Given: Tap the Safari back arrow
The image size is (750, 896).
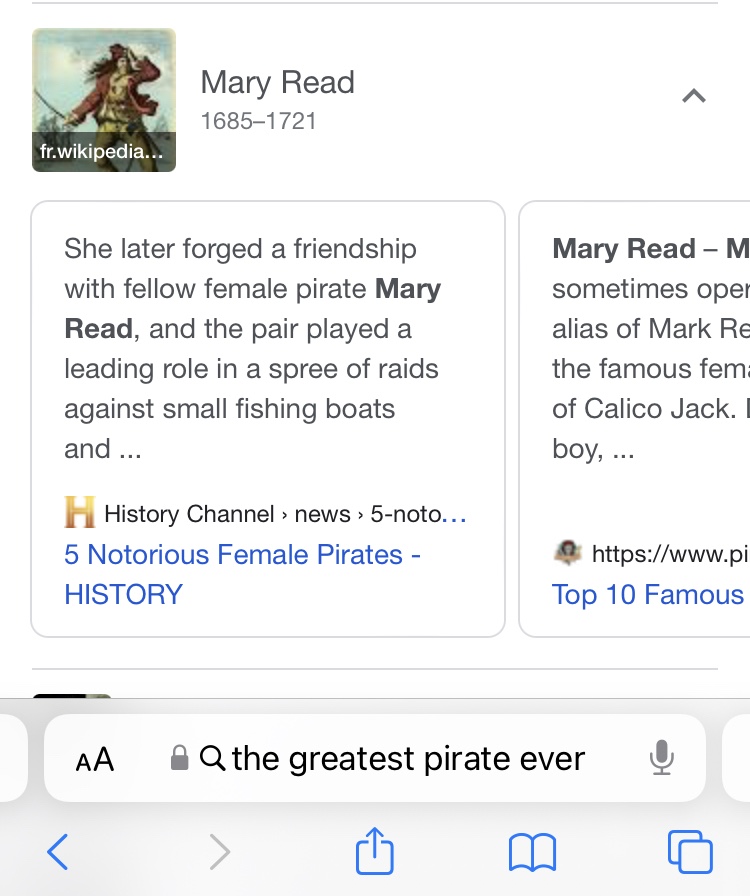Looking at the screenshot, I should (58, 853).
